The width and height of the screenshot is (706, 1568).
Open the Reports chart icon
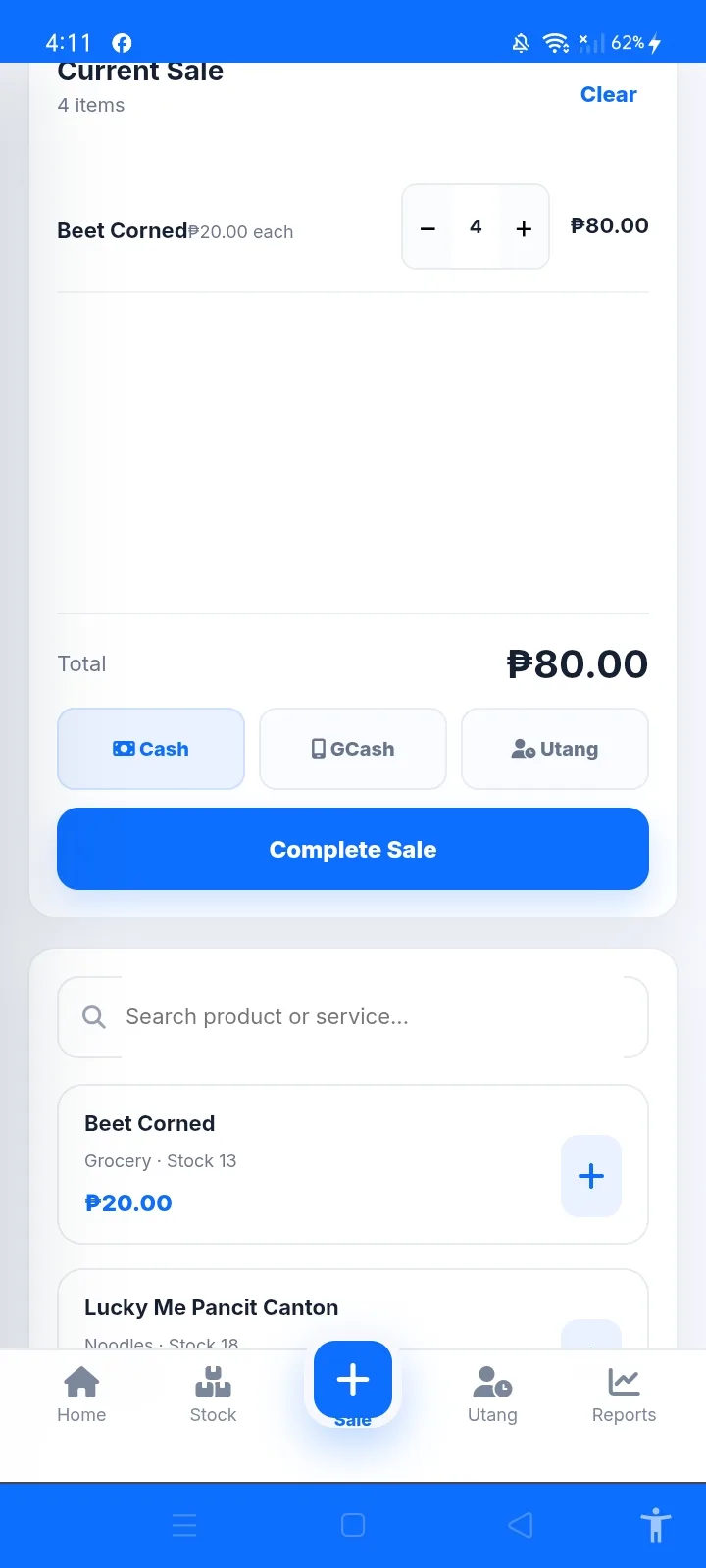[624, 1382]
